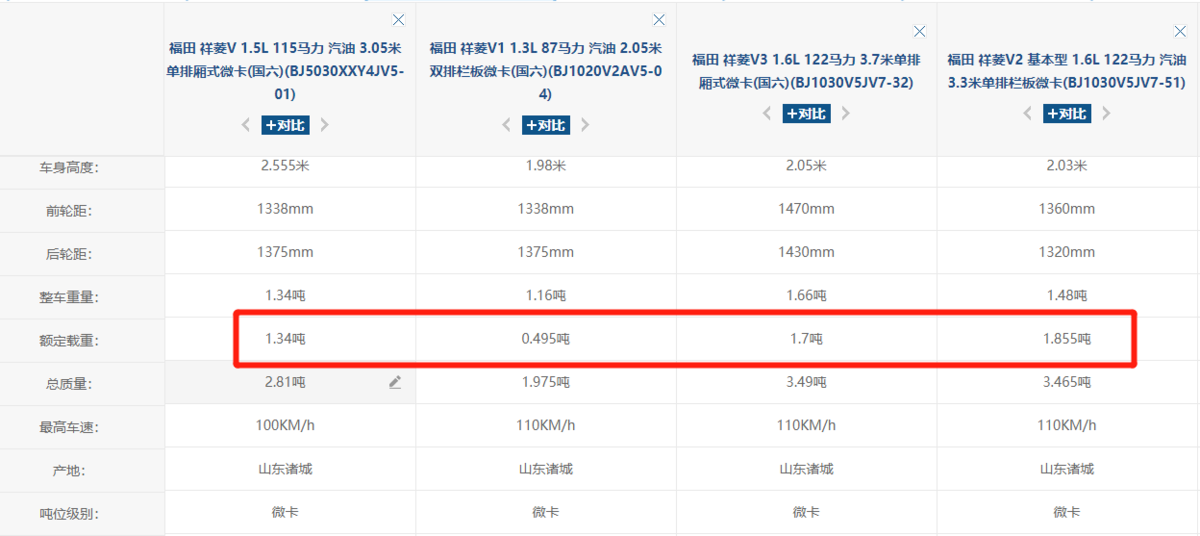Remove the 祥菱V 1.5L 115马力 column
Image resolution: width=1200 pixels, height=536 pixels.
[398, 20]
